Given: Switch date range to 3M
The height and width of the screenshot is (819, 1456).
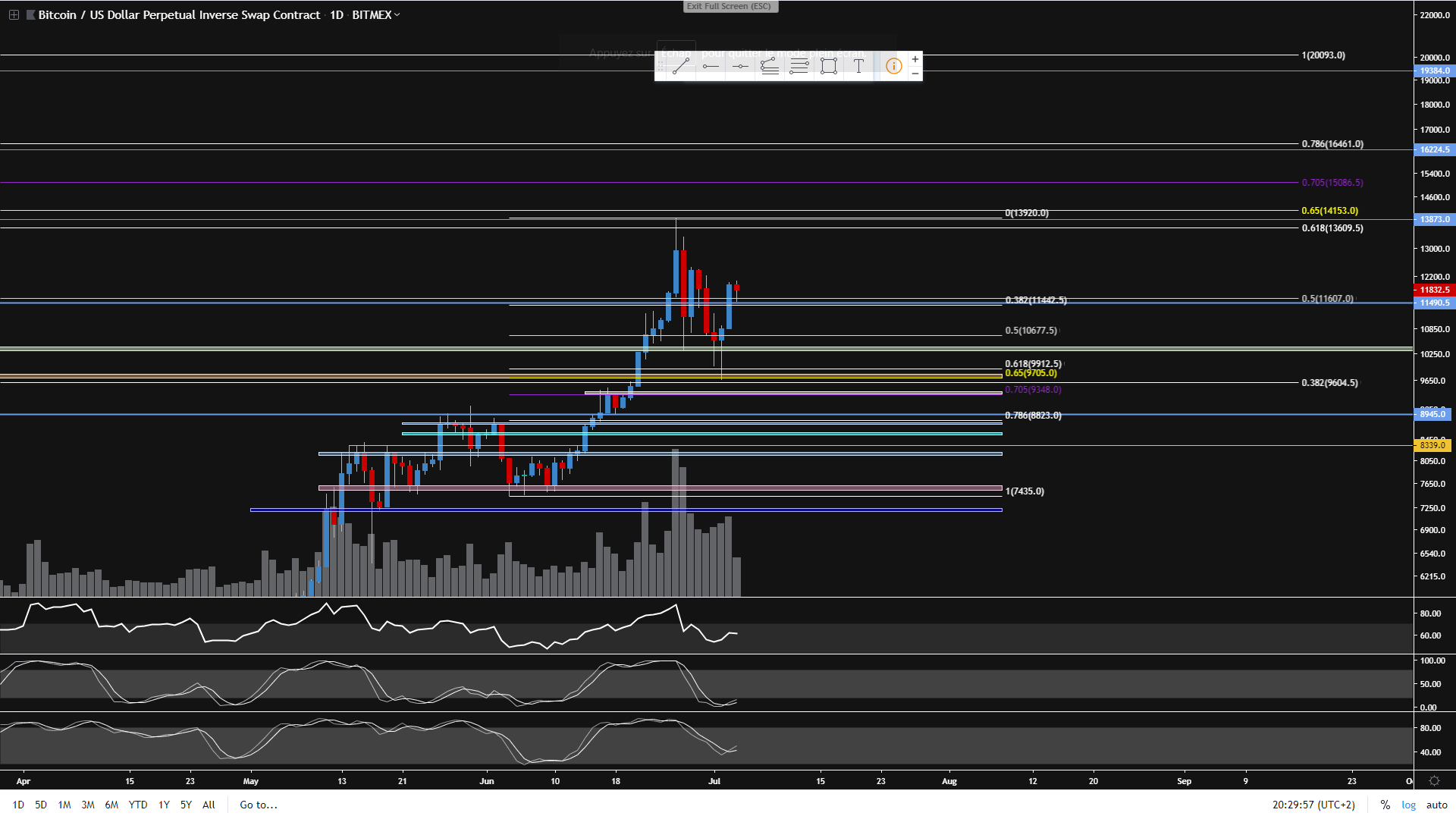Looking at the screenshot, I should (x=88, y=805).
